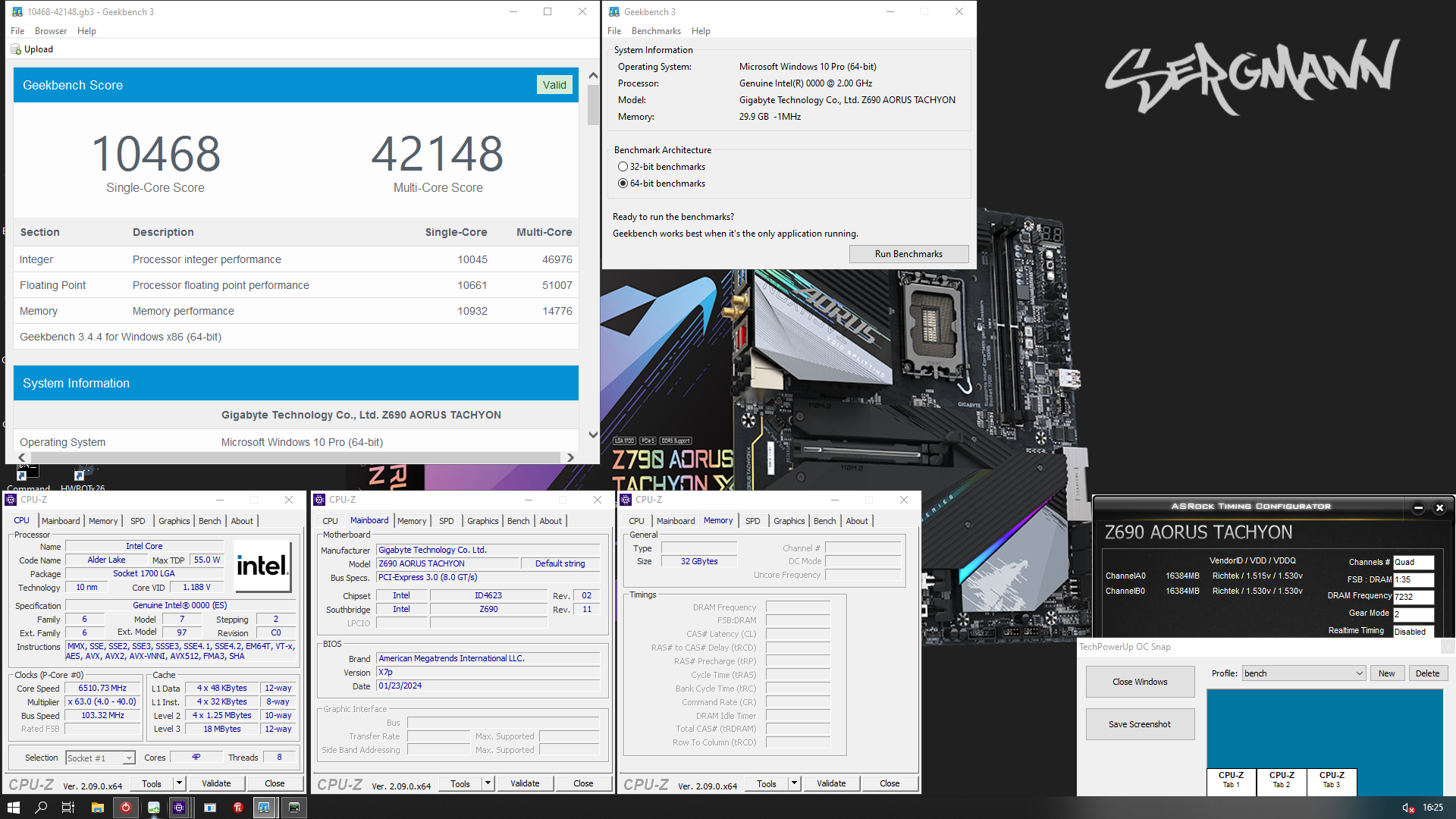The image size is (1456, 819).
Task: Click the white window-list icon in taskbar
Action: (210, 808)
